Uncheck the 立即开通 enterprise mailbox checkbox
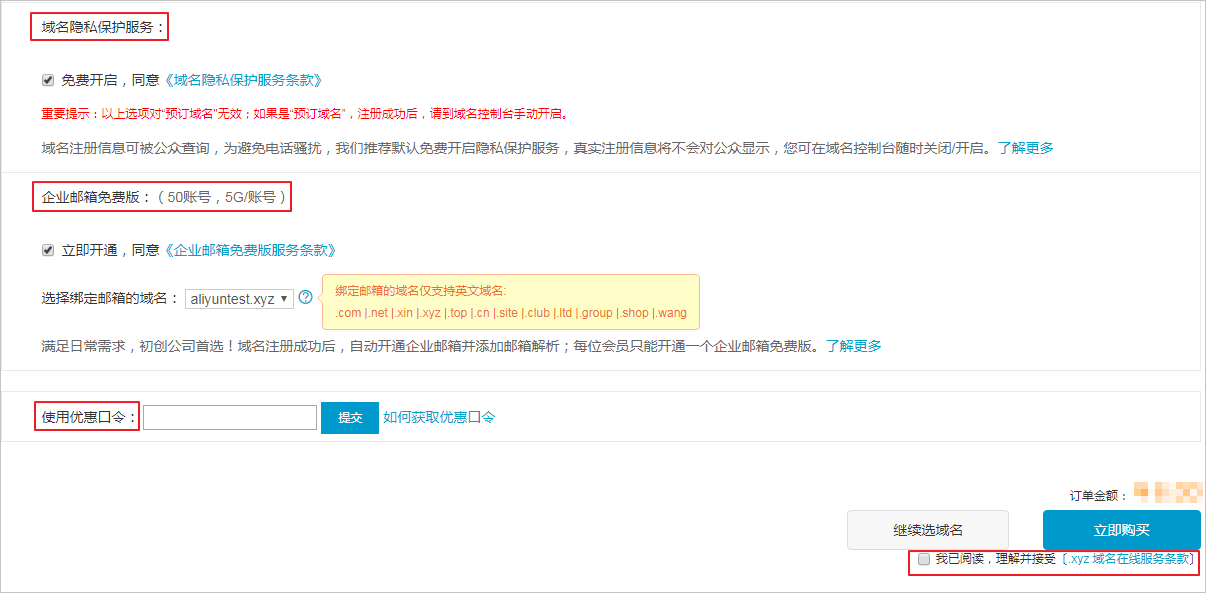1206x593 pixels. point(47,249)
